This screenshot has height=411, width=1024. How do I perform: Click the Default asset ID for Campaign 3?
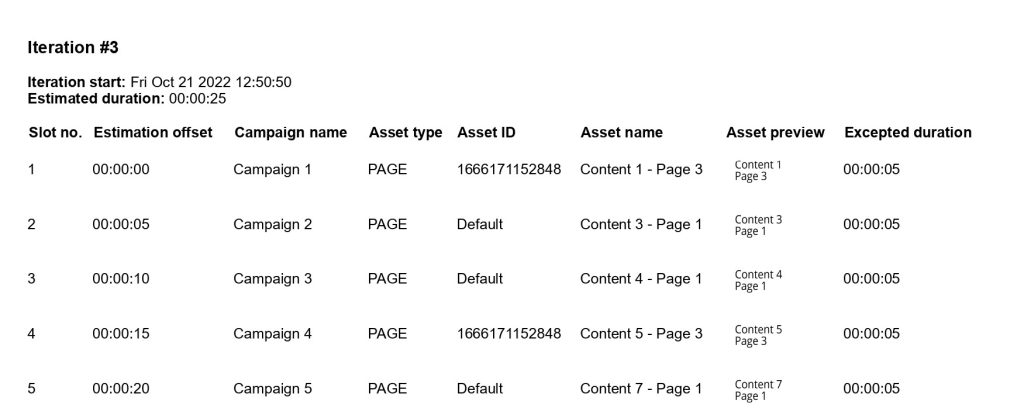[x=479, y=278]
